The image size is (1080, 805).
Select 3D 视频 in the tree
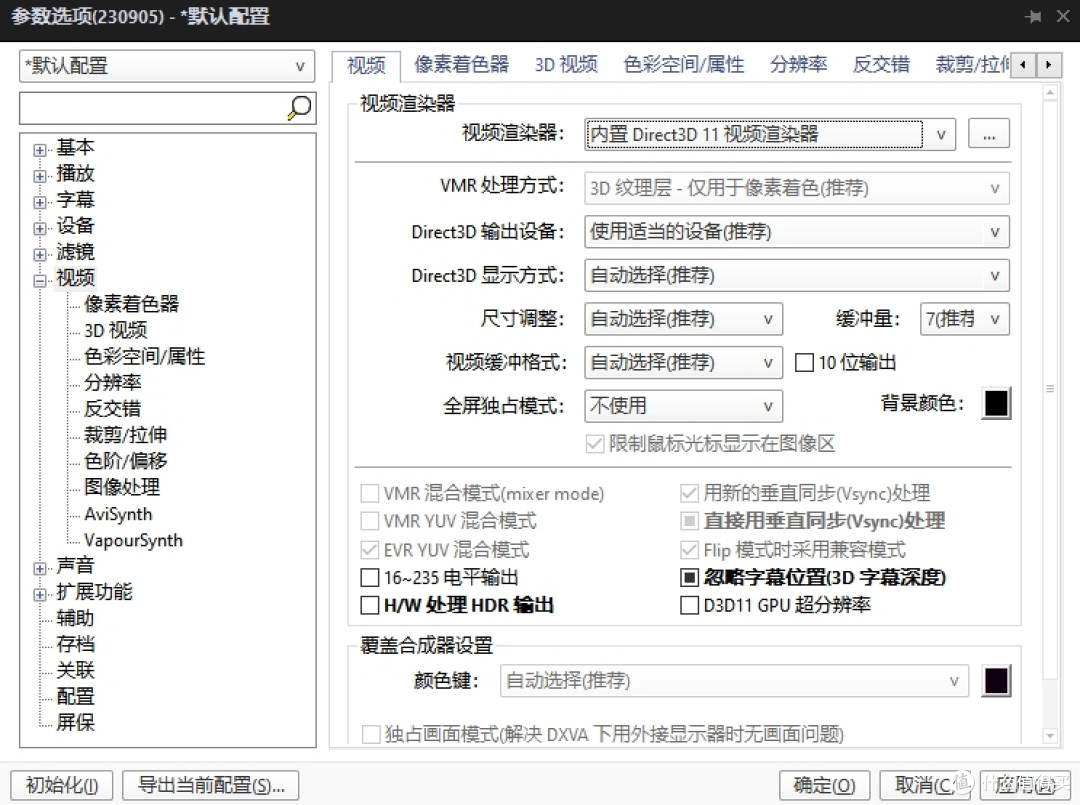[x=116, y=330]
